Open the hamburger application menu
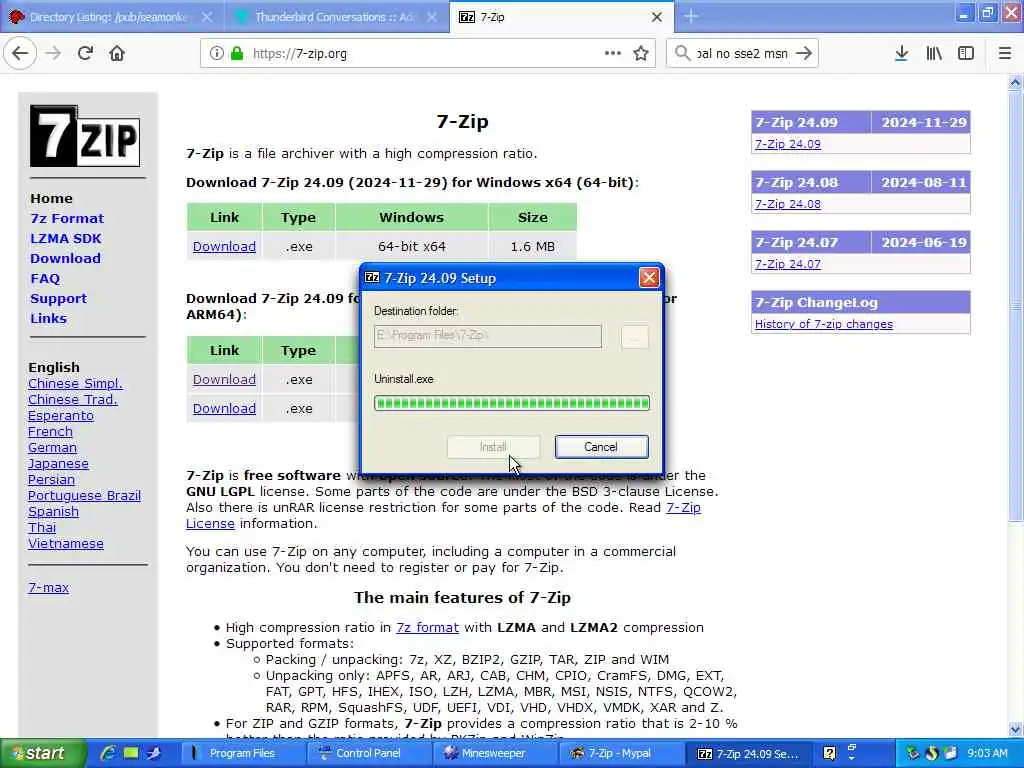Screen dimensions: 1024x768 1004,54
